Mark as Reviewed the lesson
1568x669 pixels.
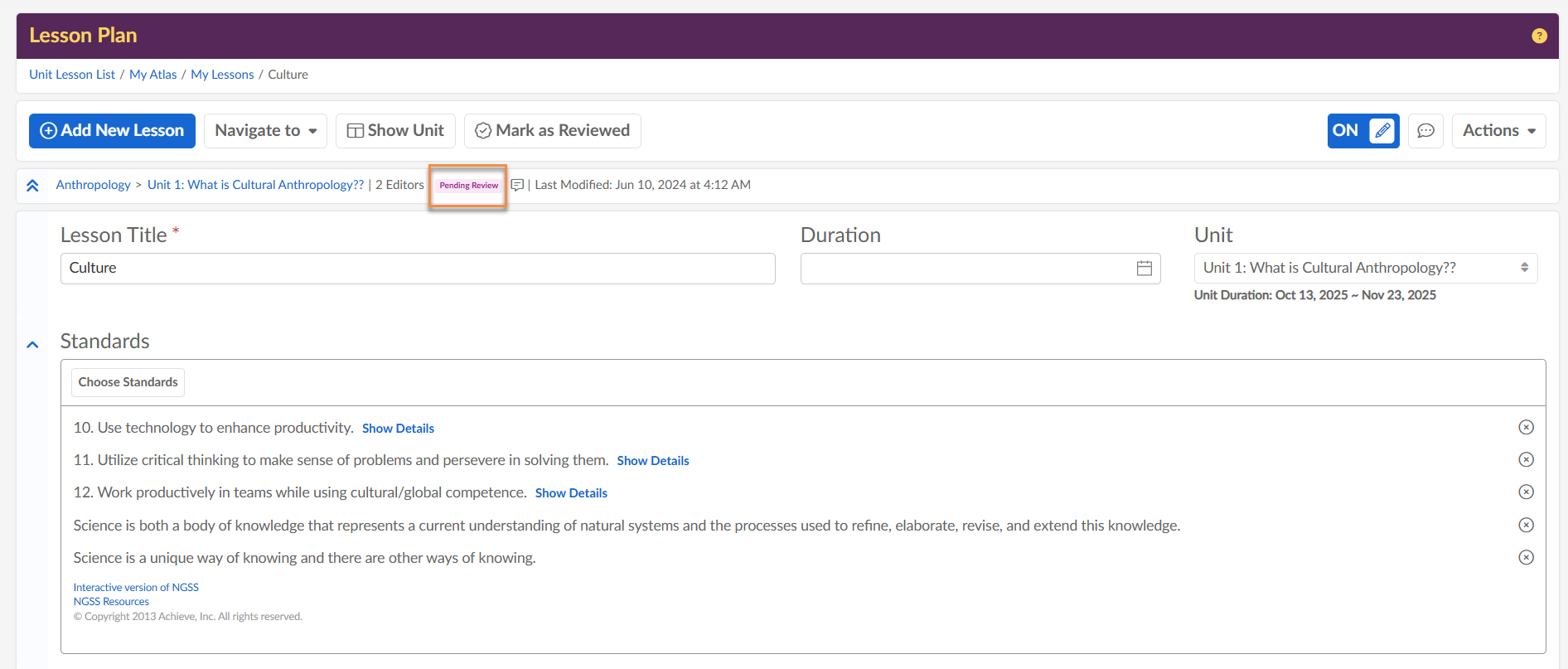pos(552,131)
